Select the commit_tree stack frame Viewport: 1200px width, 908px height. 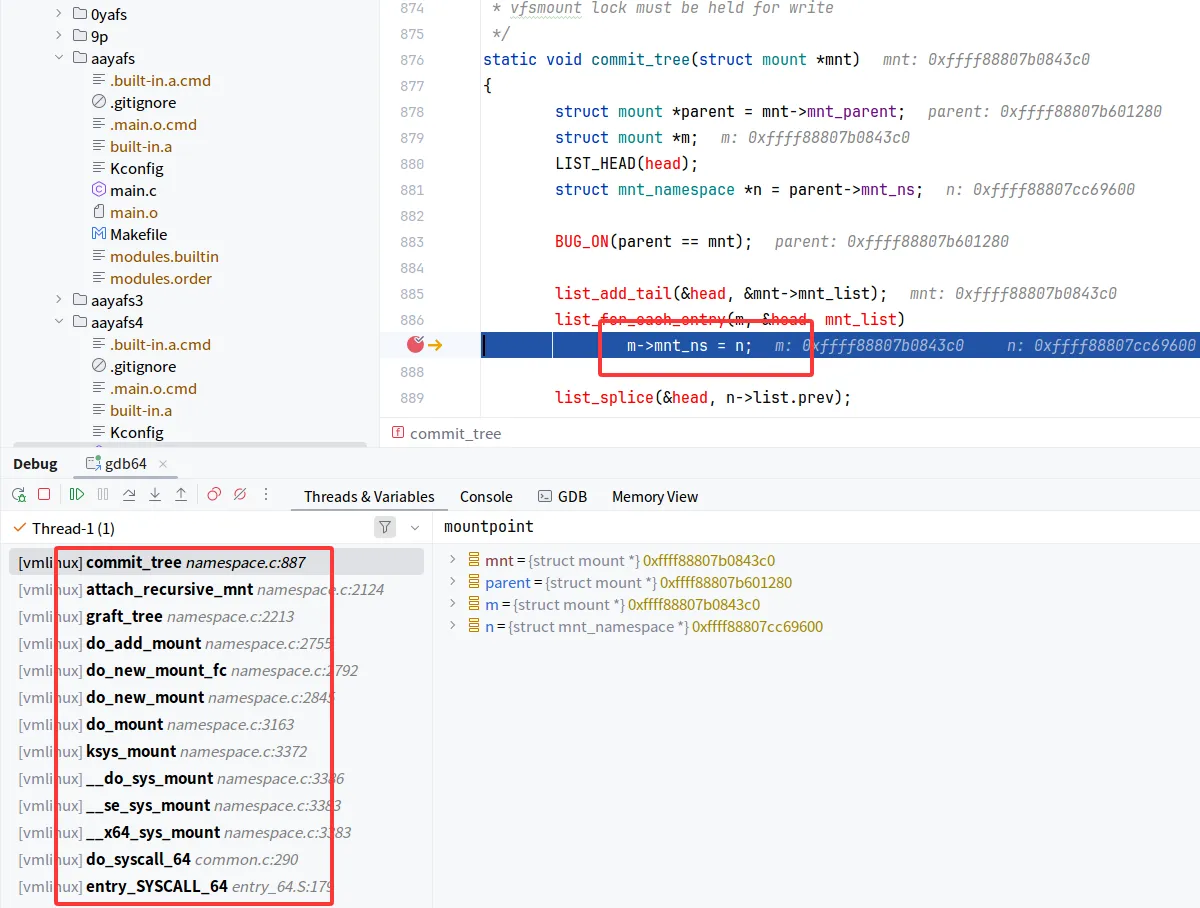[216, 562]
